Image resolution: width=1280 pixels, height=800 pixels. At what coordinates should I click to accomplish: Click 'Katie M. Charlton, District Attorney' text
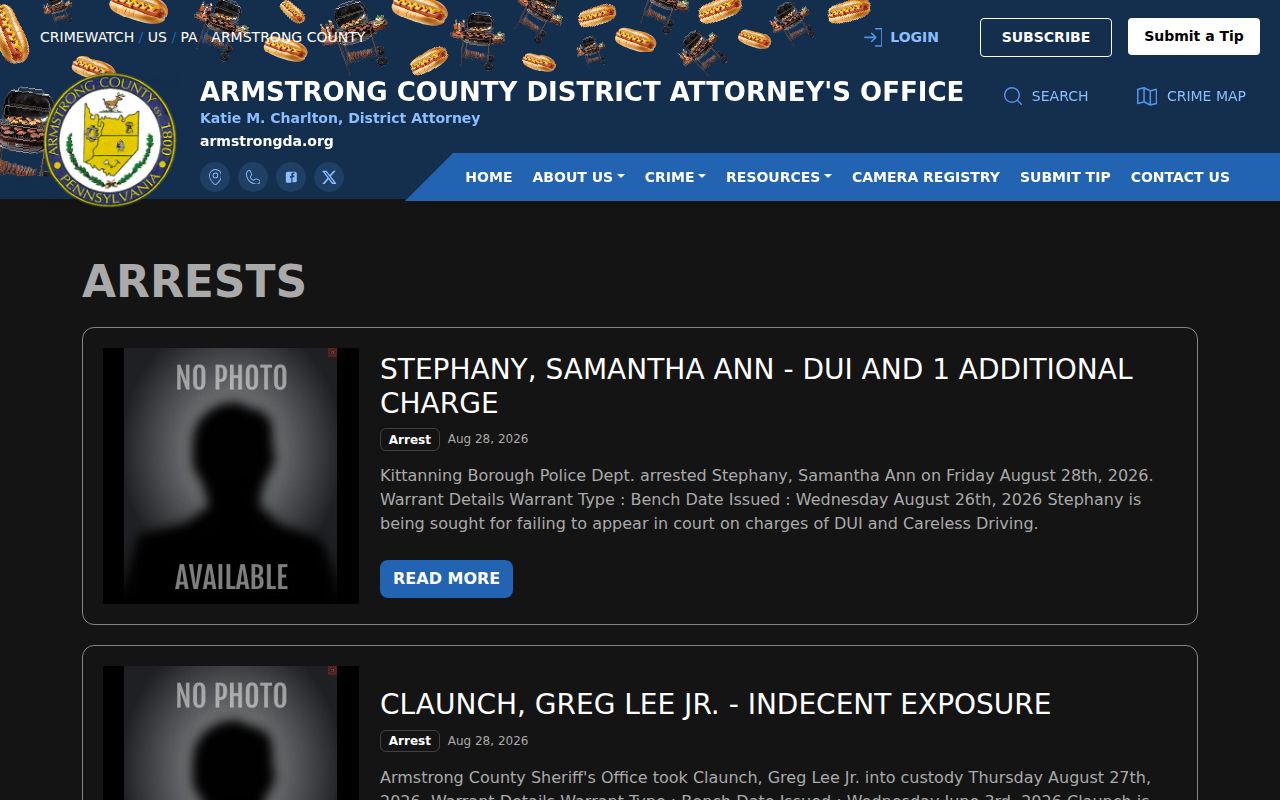tap(340, 118)
